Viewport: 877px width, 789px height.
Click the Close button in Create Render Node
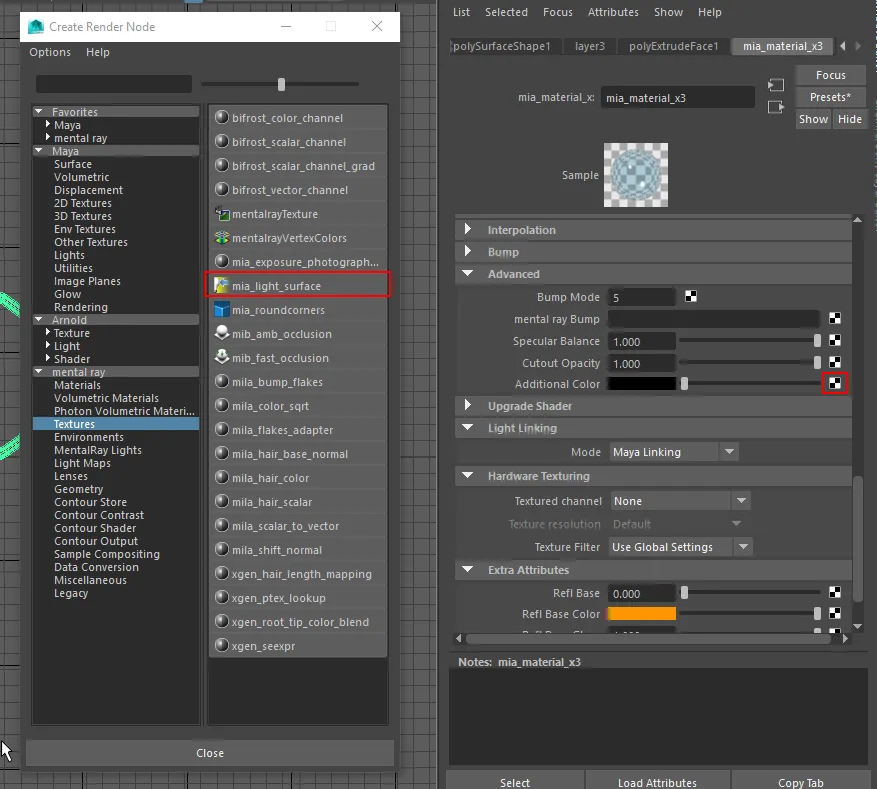point(210,753)
